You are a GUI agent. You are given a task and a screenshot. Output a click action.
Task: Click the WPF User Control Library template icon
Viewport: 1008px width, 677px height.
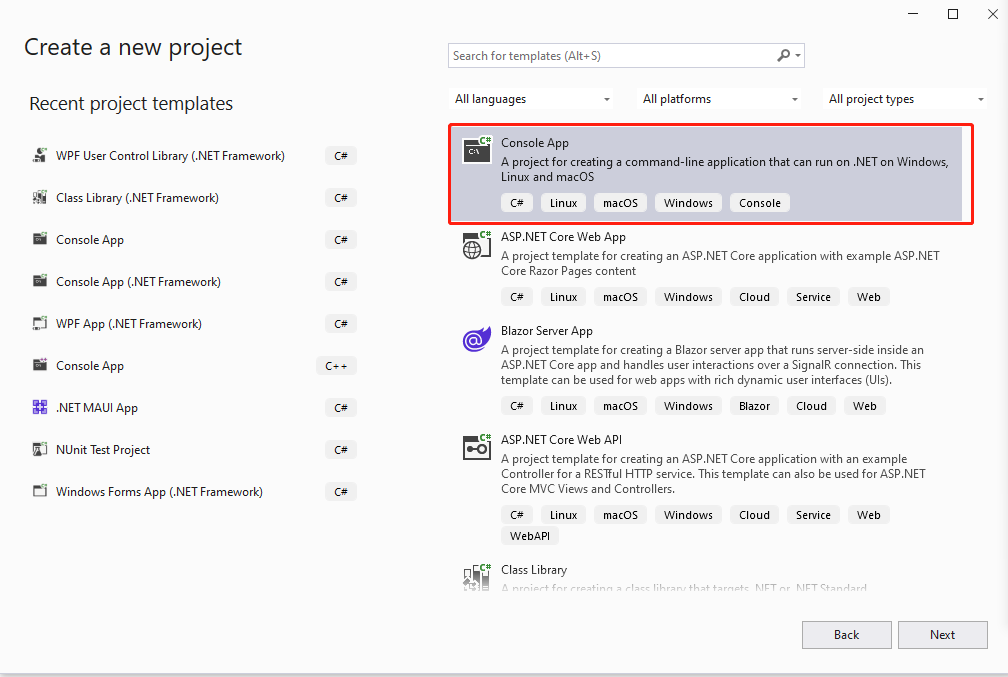pyautogui.click(x=40, y=156)
